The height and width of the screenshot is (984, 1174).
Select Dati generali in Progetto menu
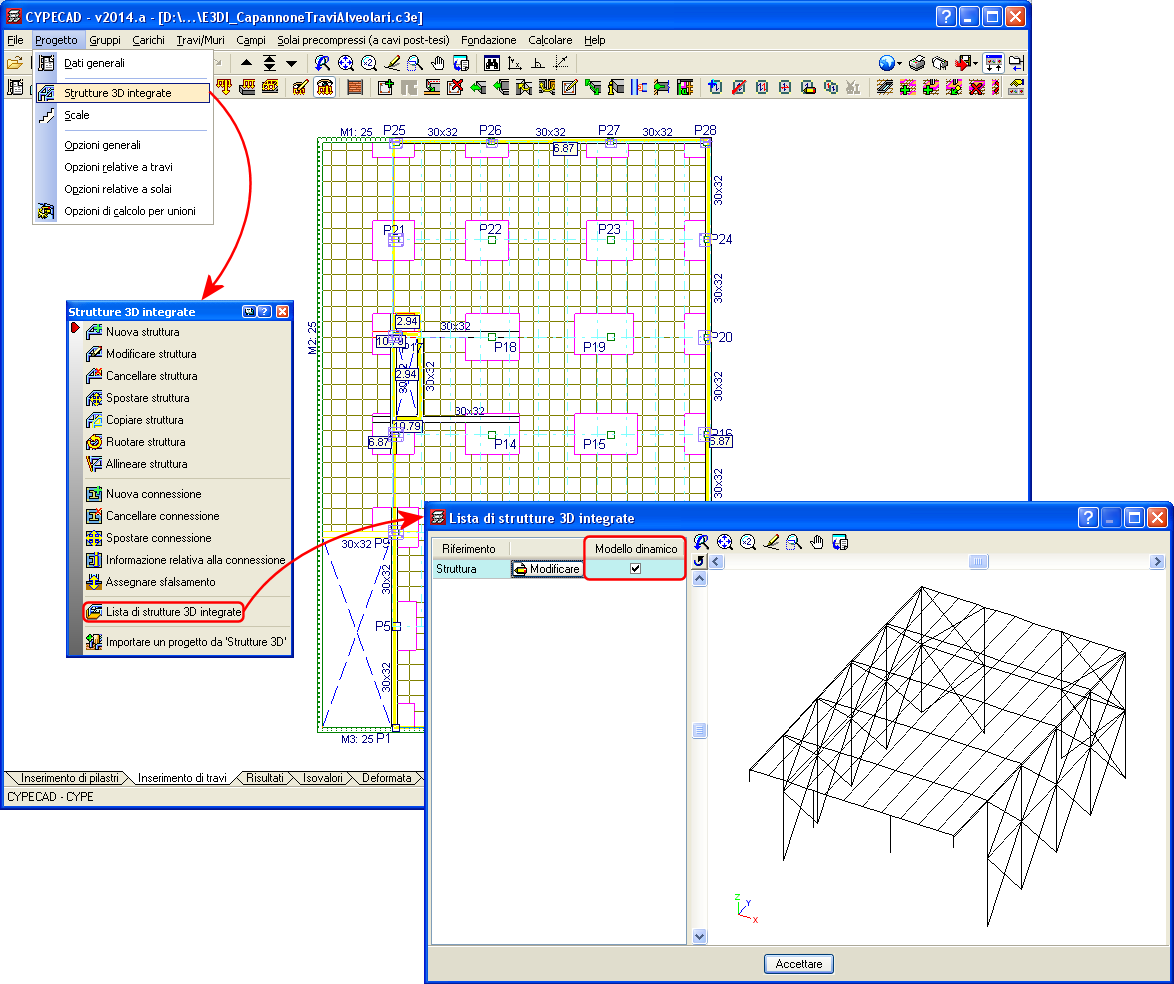[x=124, y=63]
